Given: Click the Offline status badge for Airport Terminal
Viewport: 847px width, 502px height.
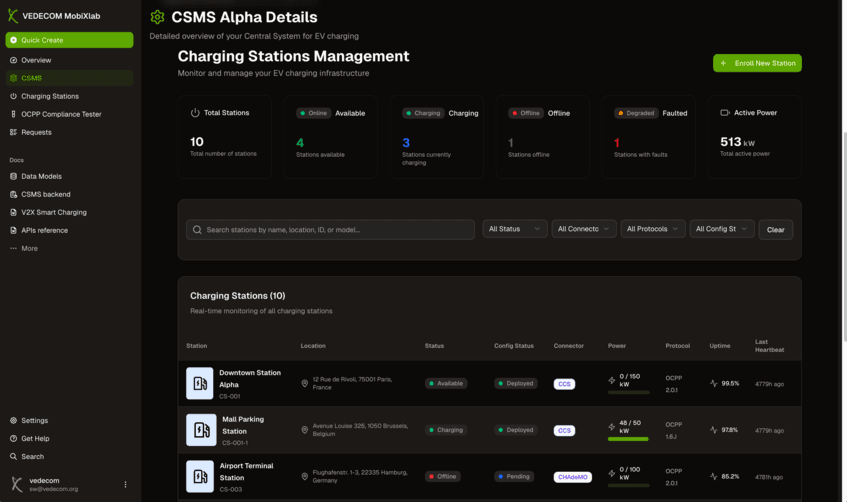Looking at the screenshot, I should coord(442,477).
